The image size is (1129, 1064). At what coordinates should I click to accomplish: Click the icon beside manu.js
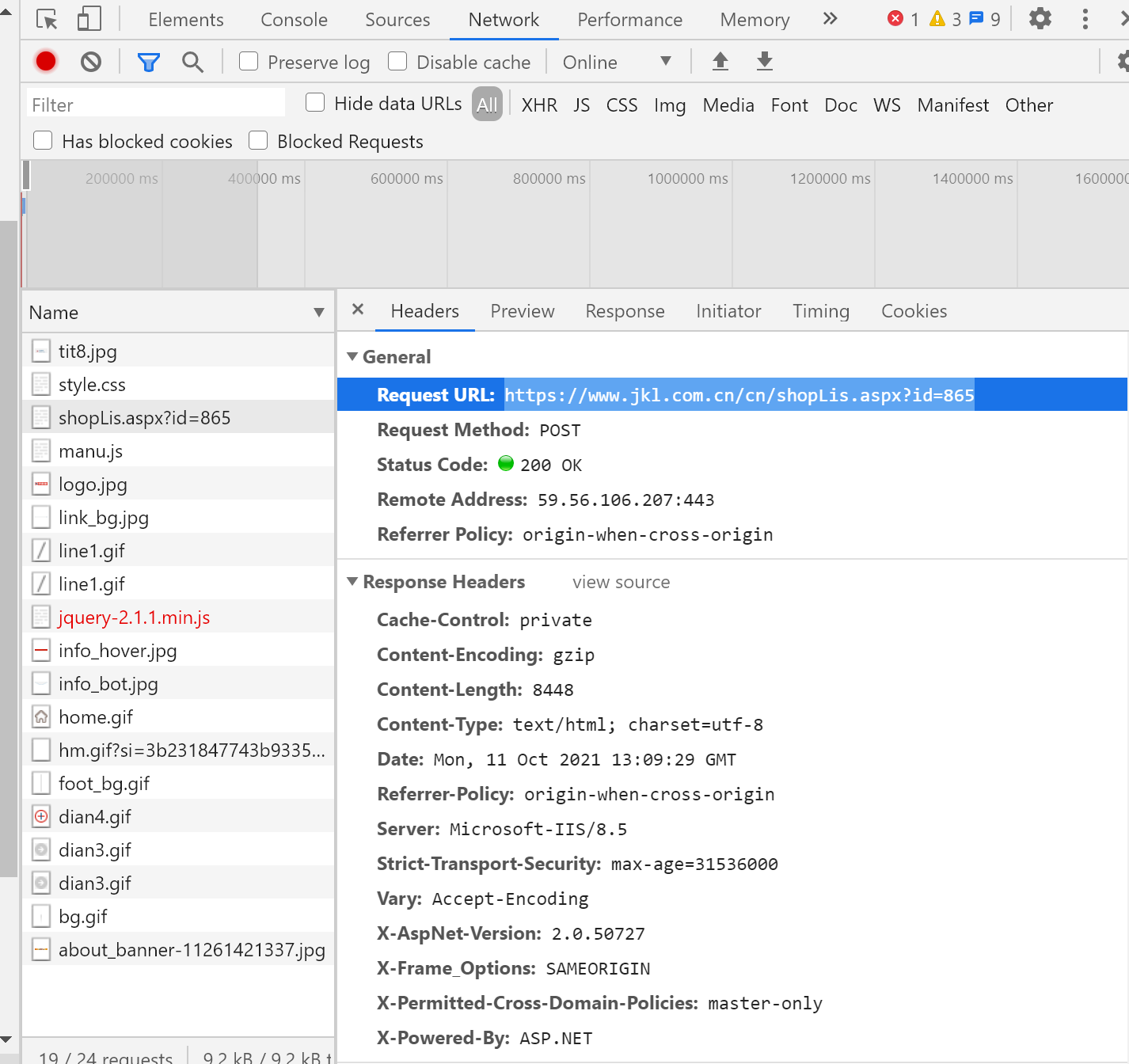(41, 450)
